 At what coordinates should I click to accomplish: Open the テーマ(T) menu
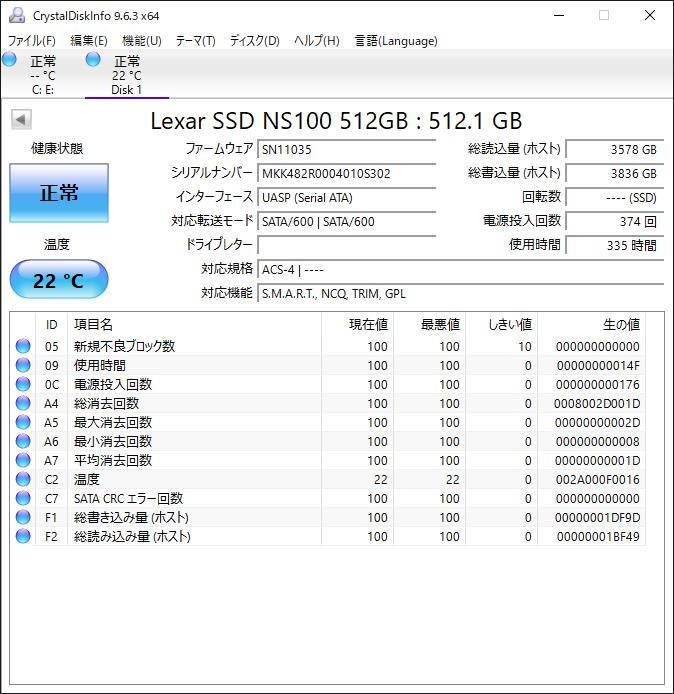(196, 41)
